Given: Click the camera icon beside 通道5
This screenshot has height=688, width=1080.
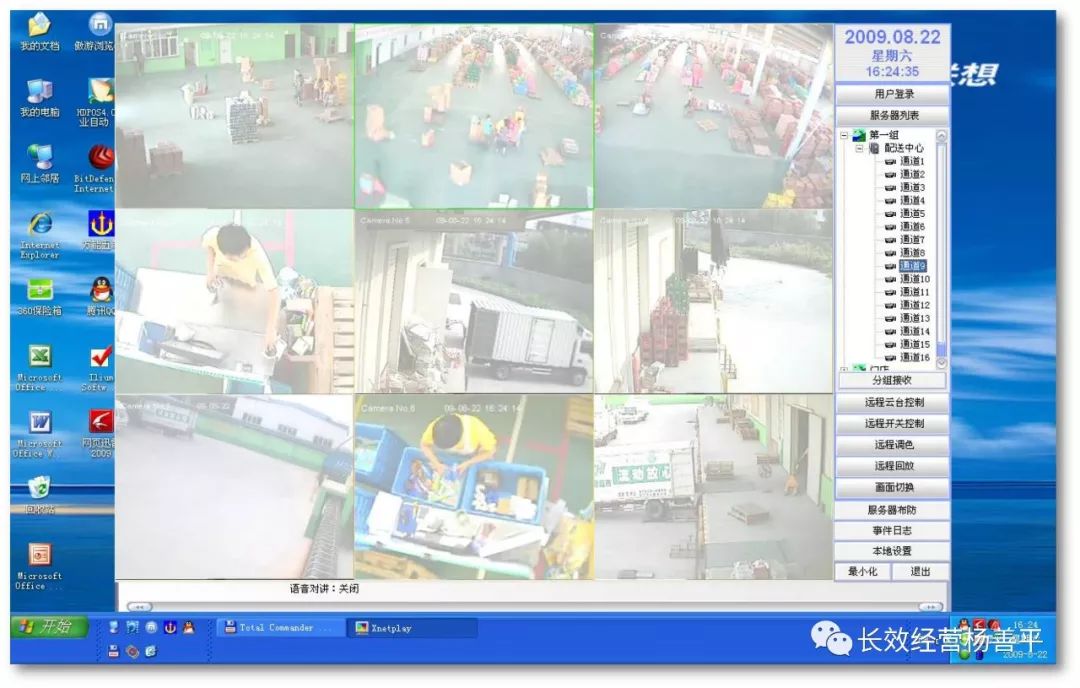Looking at the screenshot, I should (x=890, y=214).
